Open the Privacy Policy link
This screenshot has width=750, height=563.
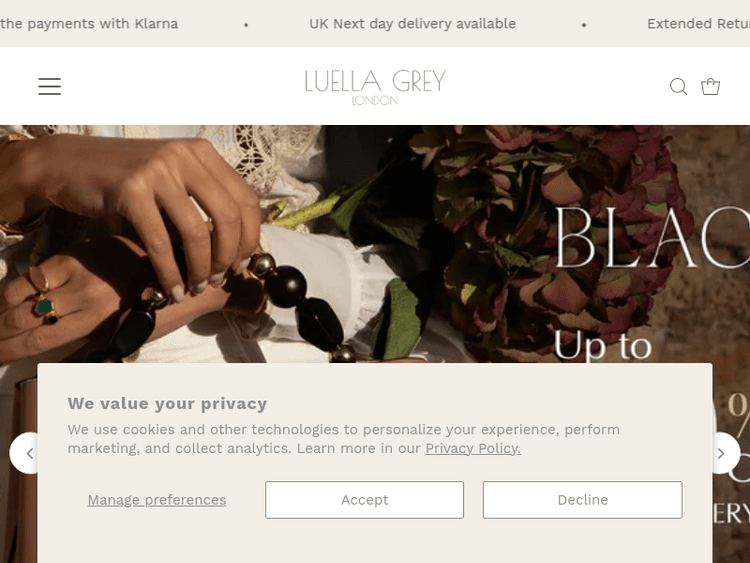point(473,449)
